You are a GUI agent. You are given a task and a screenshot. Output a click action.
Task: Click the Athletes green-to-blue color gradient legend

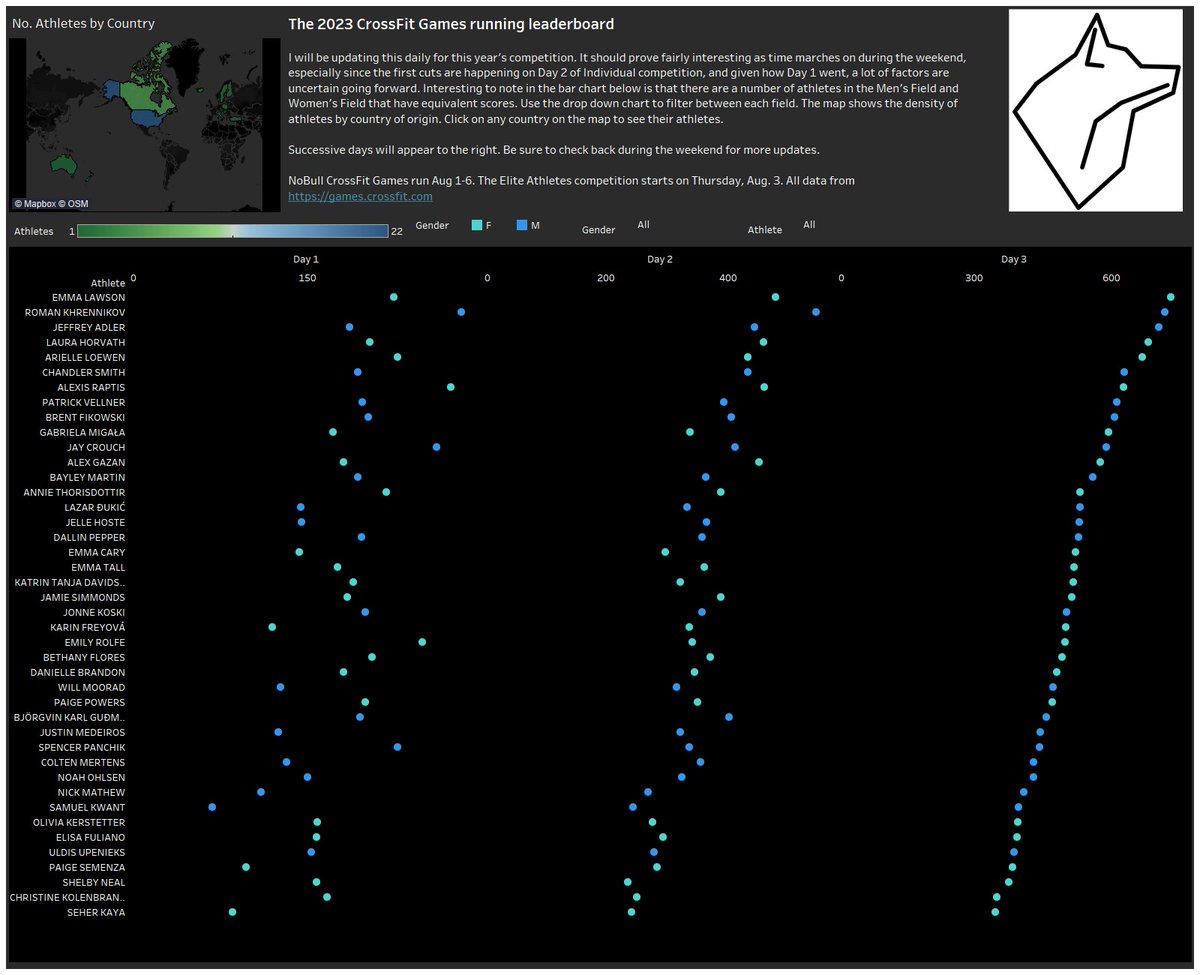point(232,231)
